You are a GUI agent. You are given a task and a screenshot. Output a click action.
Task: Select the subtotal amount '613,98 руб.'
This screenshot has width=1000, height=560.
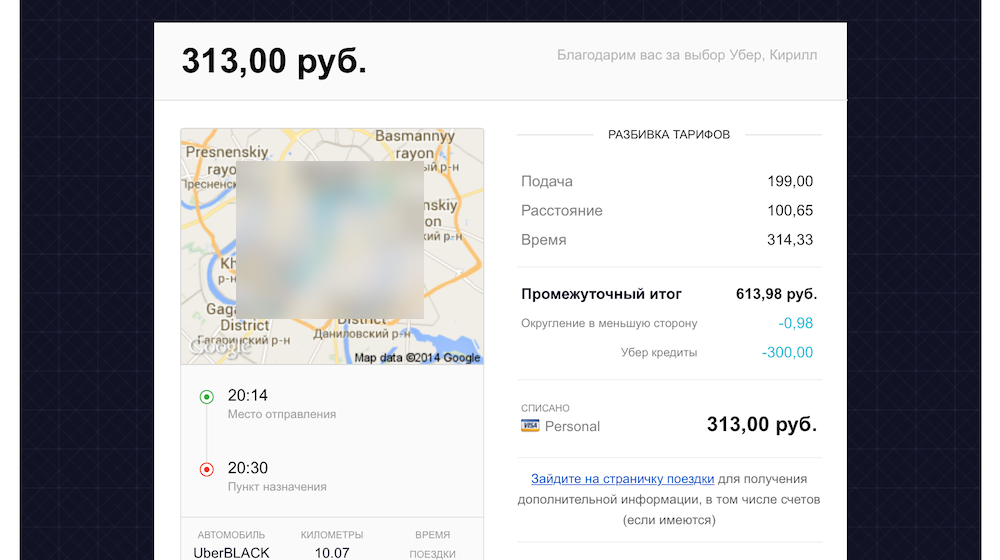[x=776, y=294]
